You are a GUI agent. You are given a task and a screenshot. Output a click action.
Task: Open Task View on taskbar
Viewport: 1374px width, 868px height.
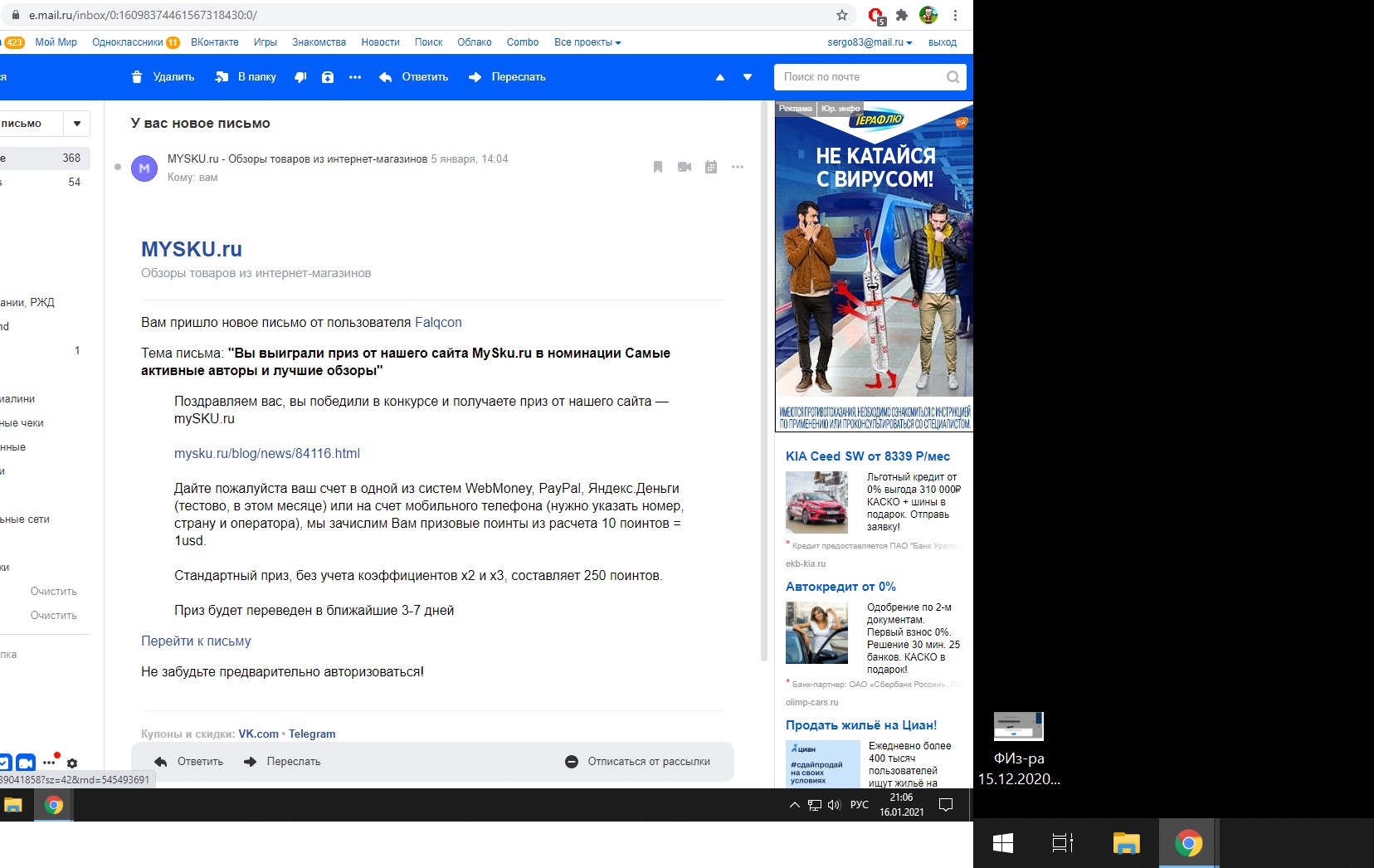(x=1063, y=844)
